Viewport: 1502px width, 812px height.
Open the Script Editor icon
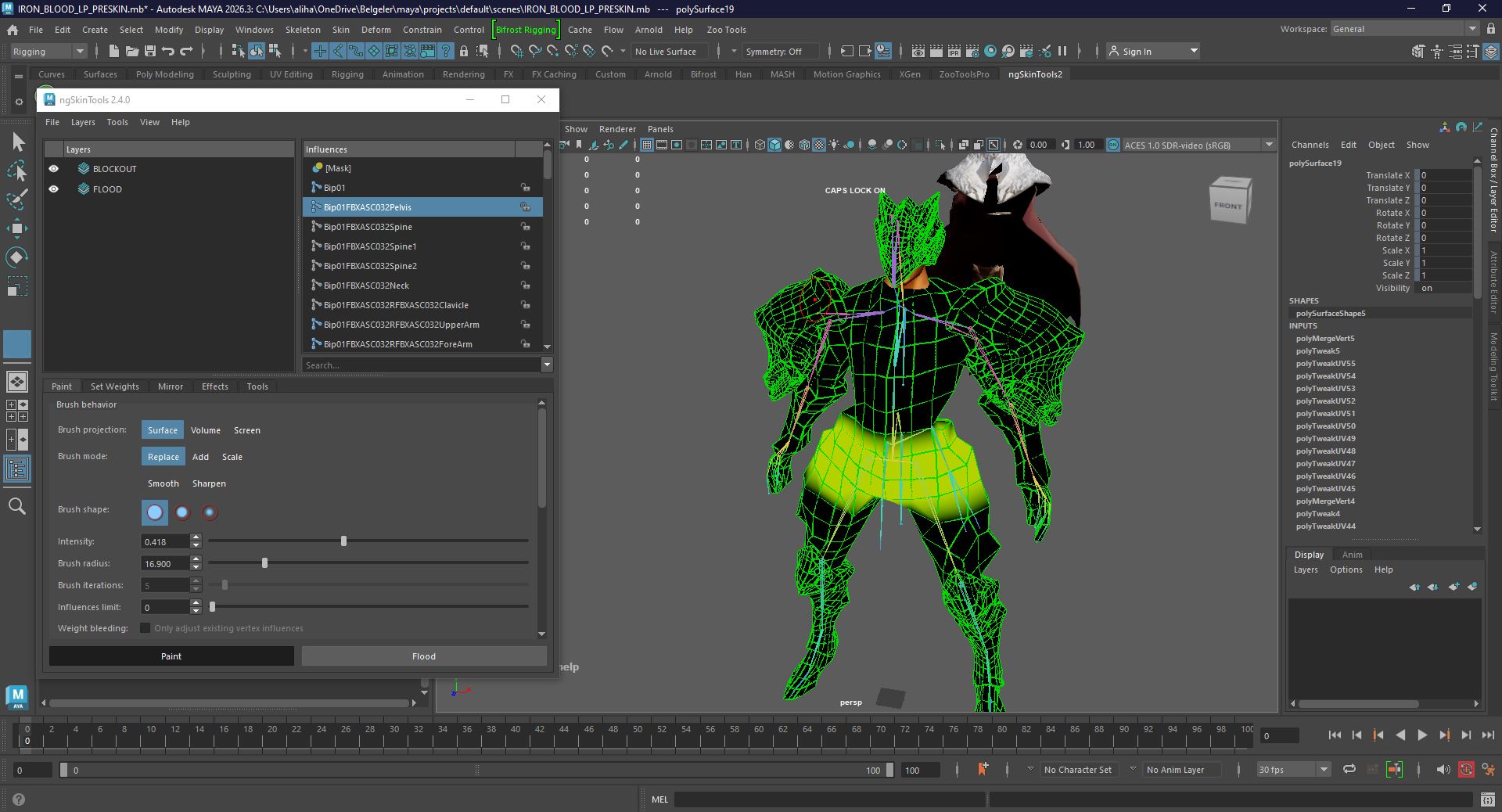(x=1488, y=799)
